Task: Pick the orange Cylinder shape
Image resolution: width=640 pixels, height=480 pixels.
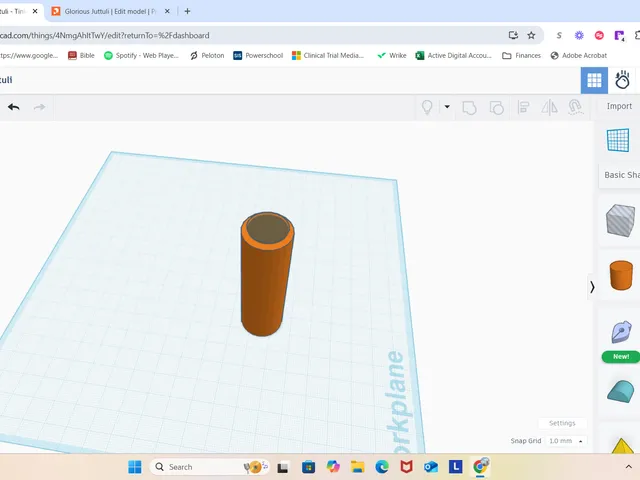Action: click(621, 275)
